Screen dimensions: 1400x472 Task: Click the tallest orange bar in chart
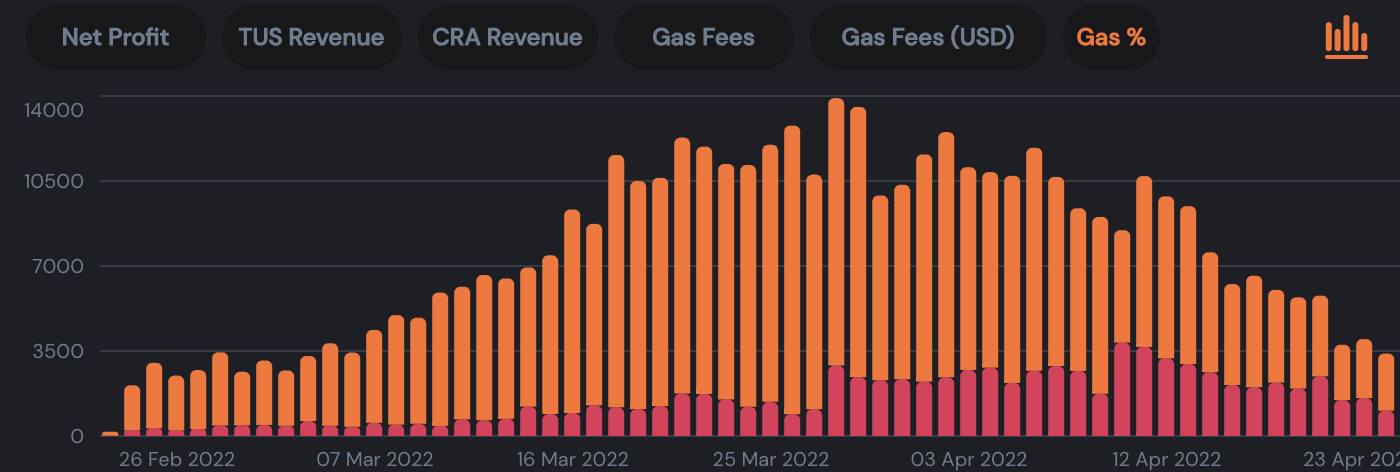coord(836,232)
